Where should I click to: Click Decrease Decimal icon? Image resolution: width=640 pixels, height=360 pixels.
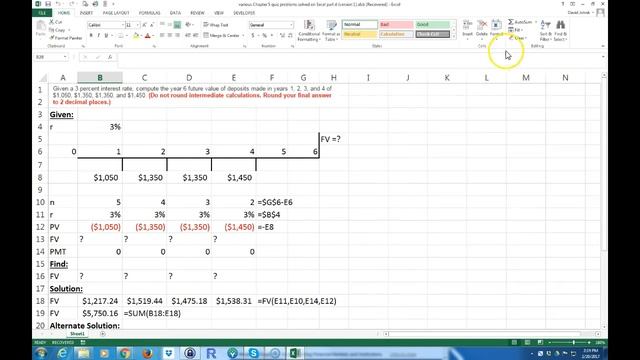coord(290,36)
